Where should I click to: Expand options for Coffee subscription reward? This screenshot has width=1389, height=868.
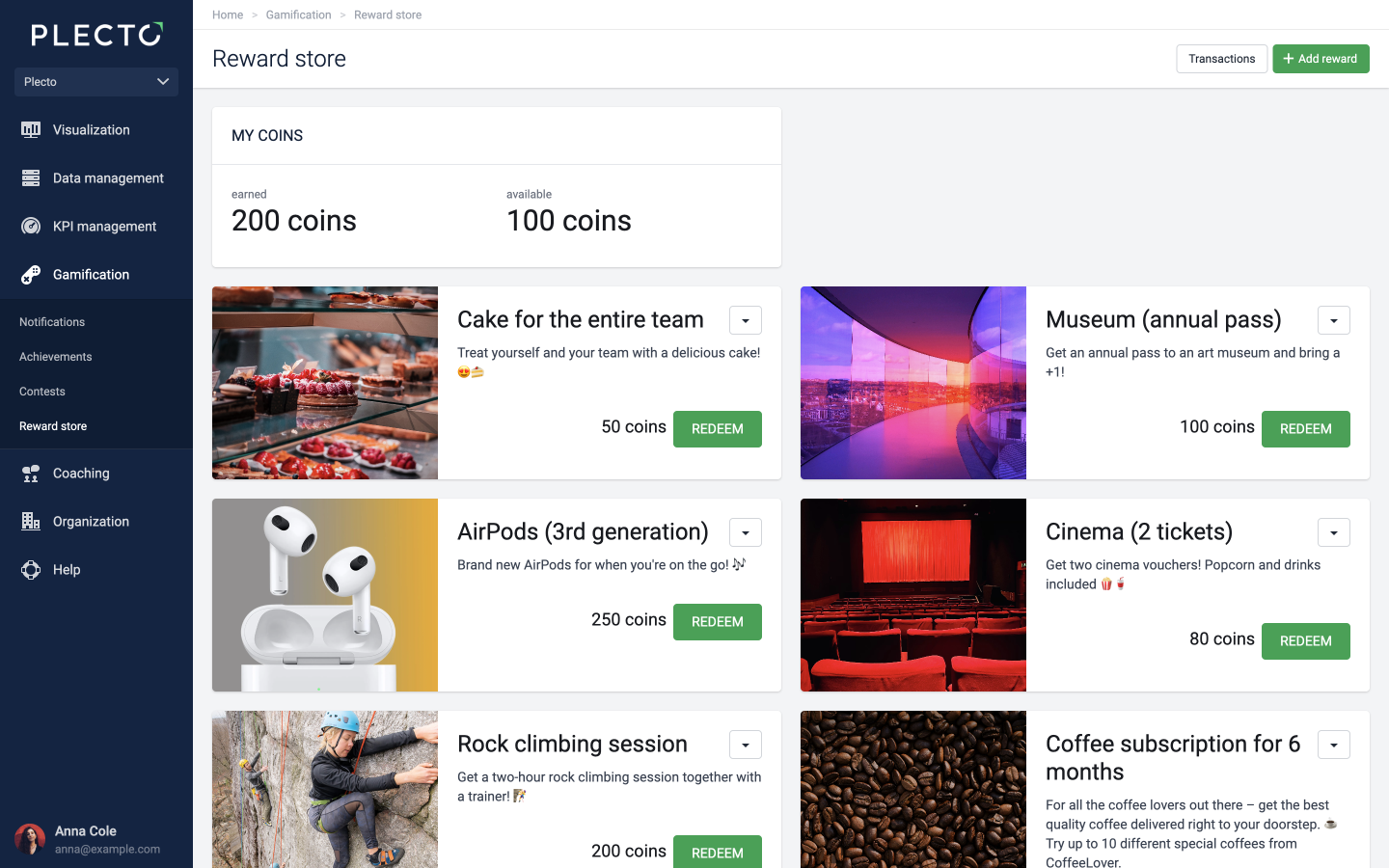click(1334, 745)
